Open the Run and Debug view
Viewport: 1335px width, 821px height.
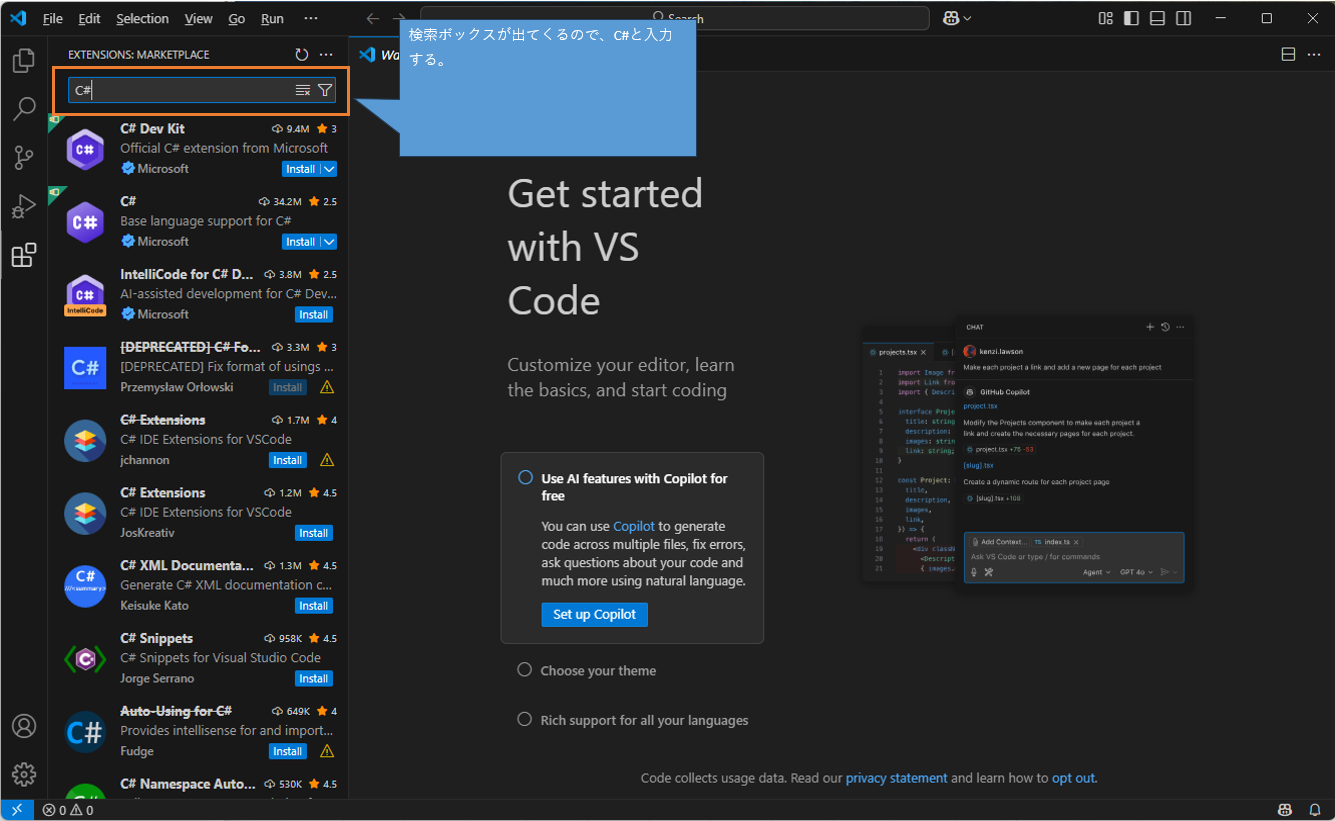[24, 207]
